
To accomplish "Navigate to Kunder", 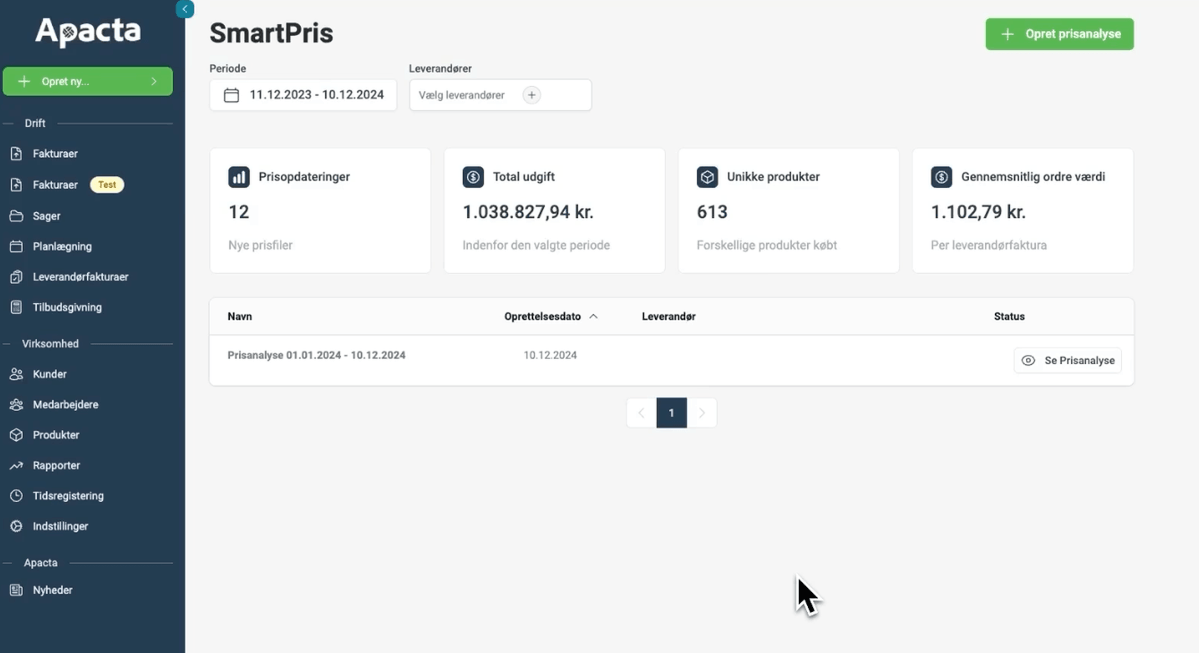I will coord(49,374).
